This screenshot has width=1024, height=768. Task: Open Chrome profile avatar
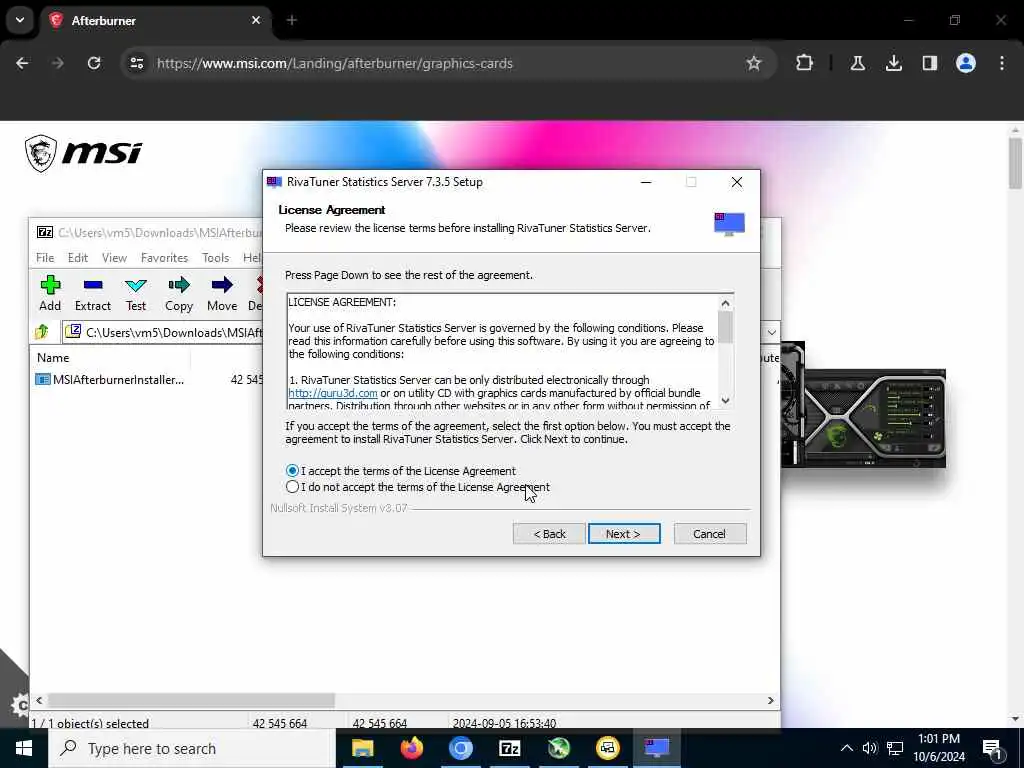pyautogui.click(x=965, y=63)
